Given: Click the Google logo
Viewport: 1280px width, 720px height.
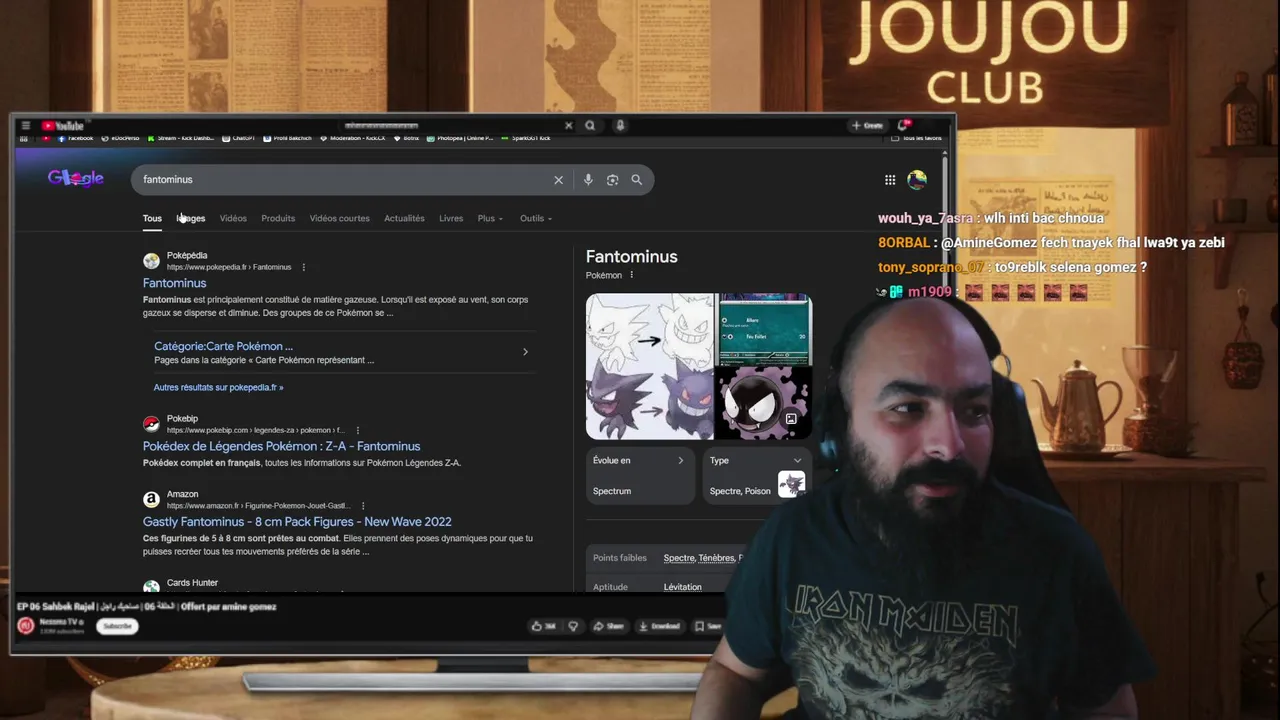Looking at the screenshot, I should tap(76, 178).
